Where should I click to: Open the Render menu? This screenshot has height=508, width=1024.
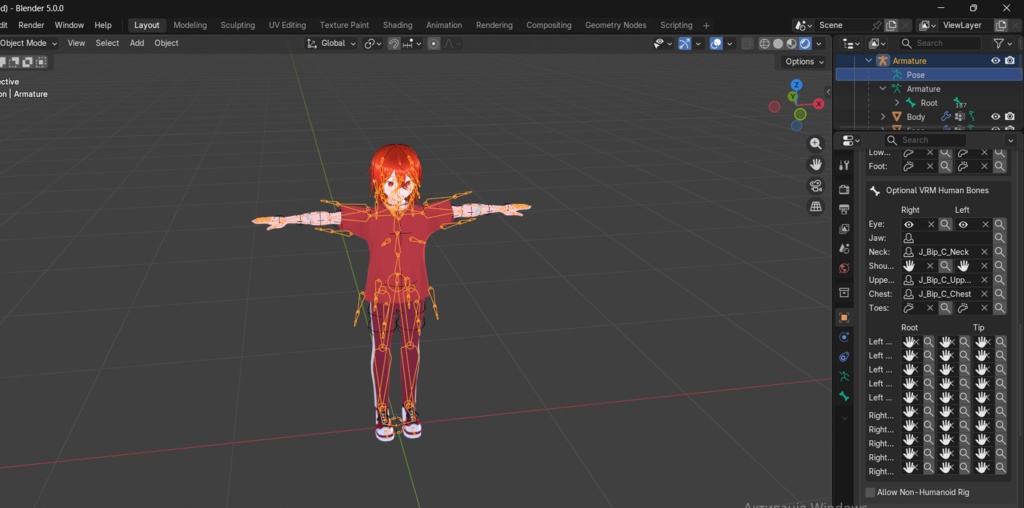coord(31,25)
